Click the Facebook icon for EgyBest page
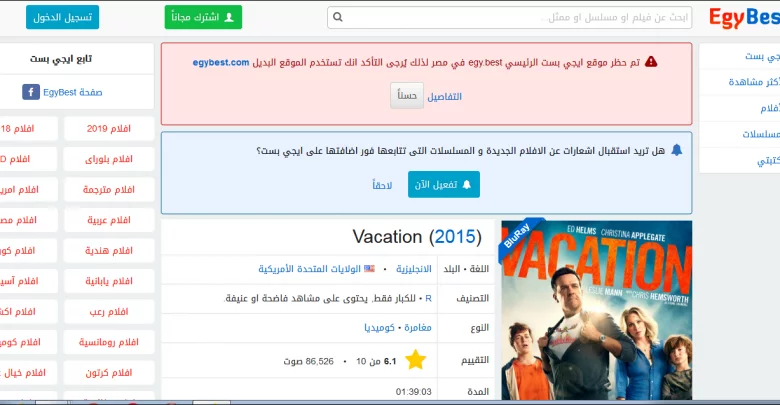Screen dimensions: 780x405 tap(31, 92)
